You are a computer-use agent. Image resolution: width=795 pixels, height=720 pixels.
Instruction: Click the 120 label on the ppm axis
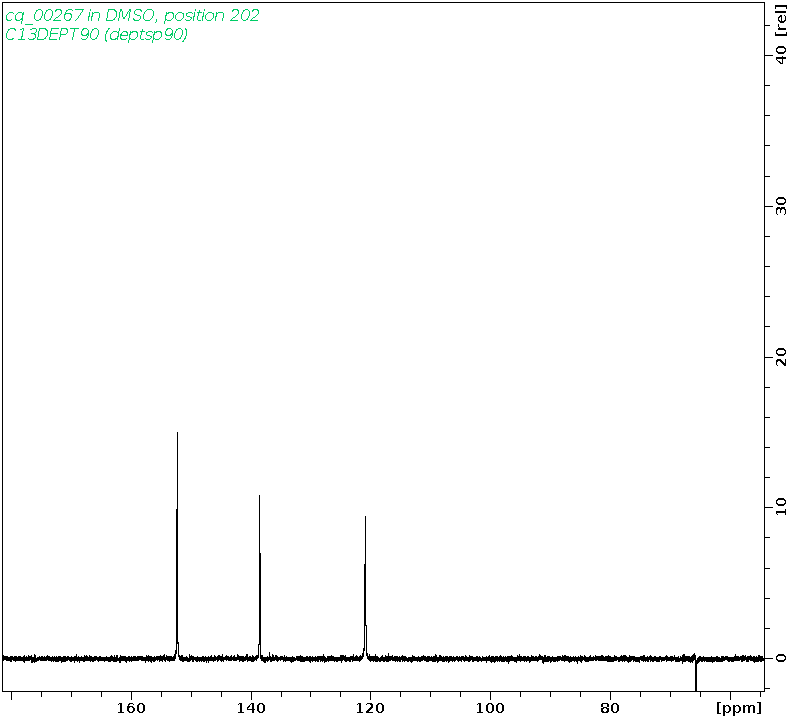click(x=371, y=708)
